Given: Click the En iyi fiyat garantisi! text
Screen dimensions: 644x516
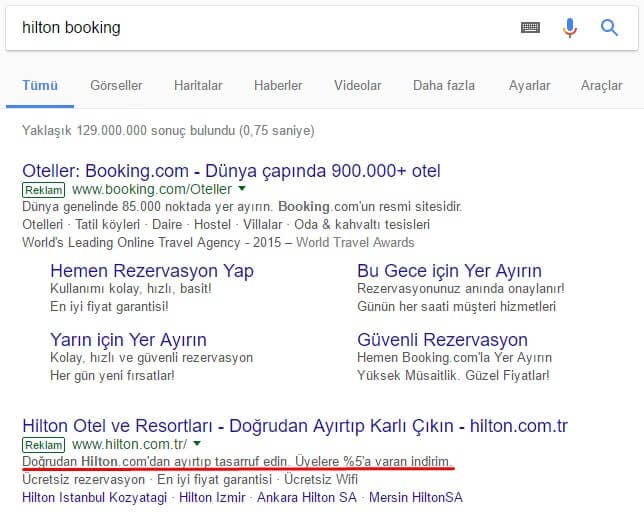Looking at the screenshot, I should coord(109,306).
